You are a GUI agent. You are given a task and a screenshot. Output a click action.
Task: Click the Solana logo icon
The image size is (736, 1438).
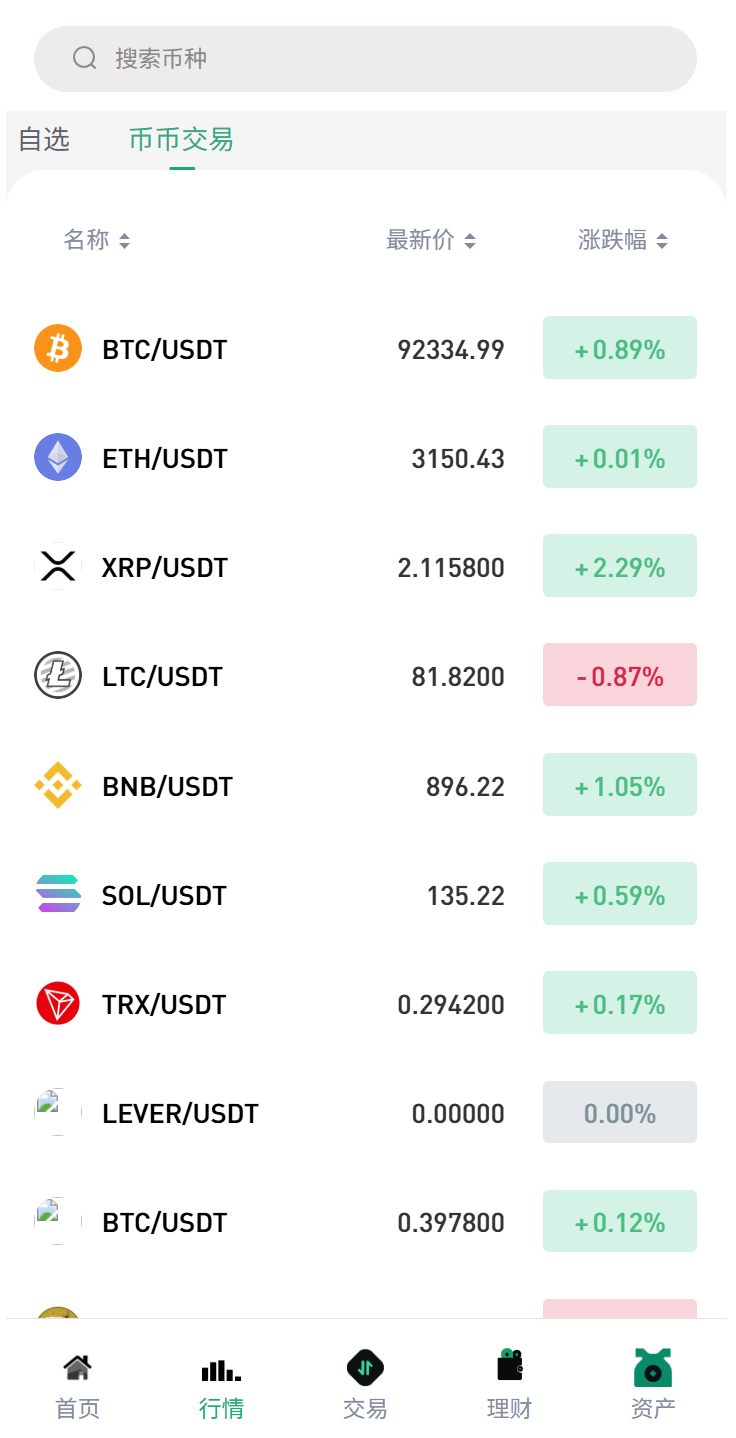tap(58, 894)
